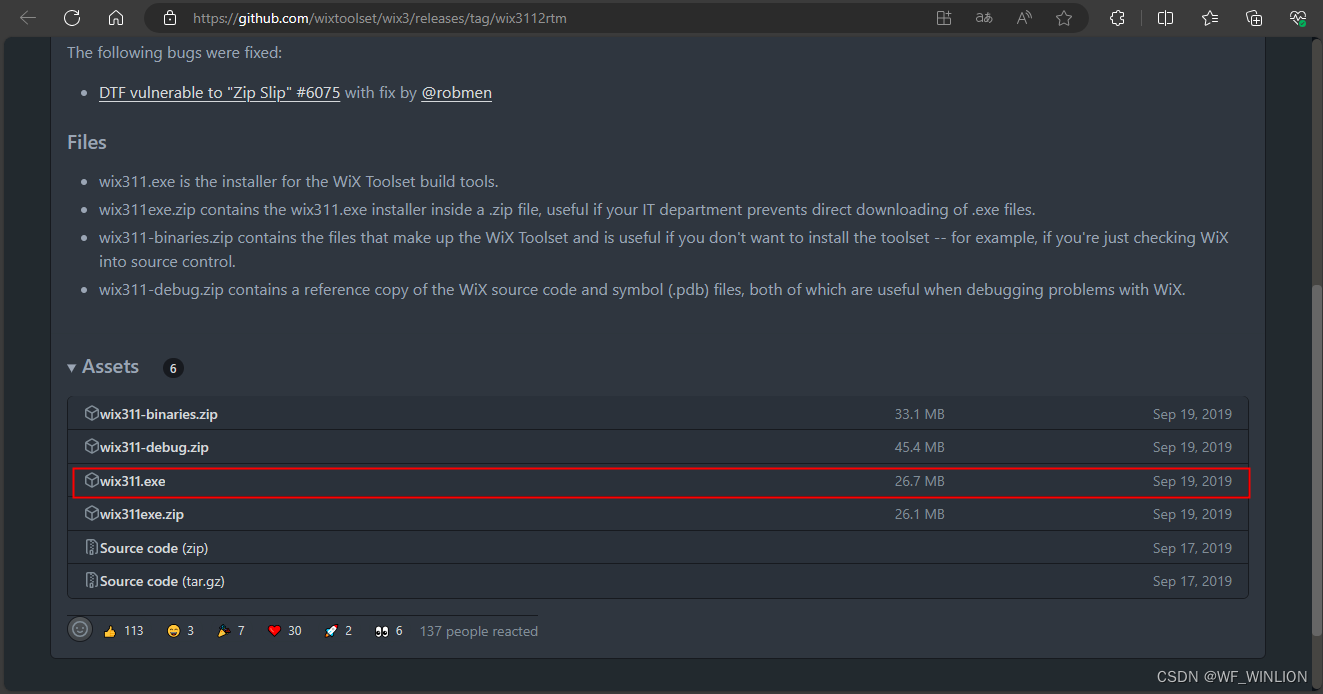This screenshot has height=694, width=1323.
Task: Download the wix311.exe installer
Action: (133, 481)
